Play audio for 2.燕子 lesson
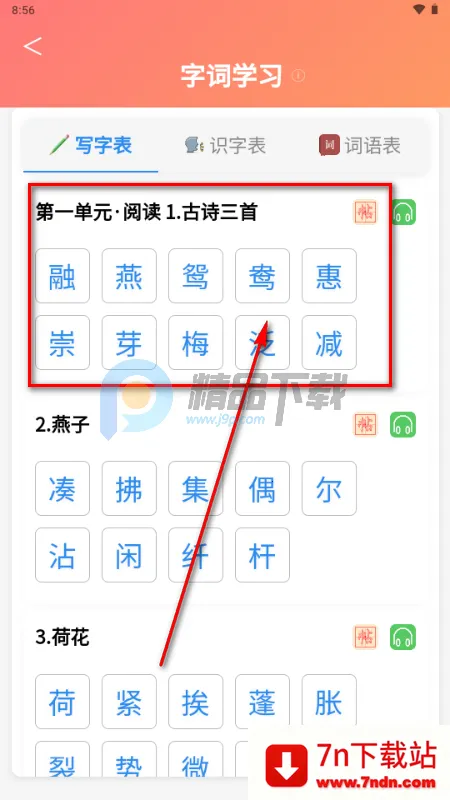This screenshot has height=800, width=450. (404, 424)
